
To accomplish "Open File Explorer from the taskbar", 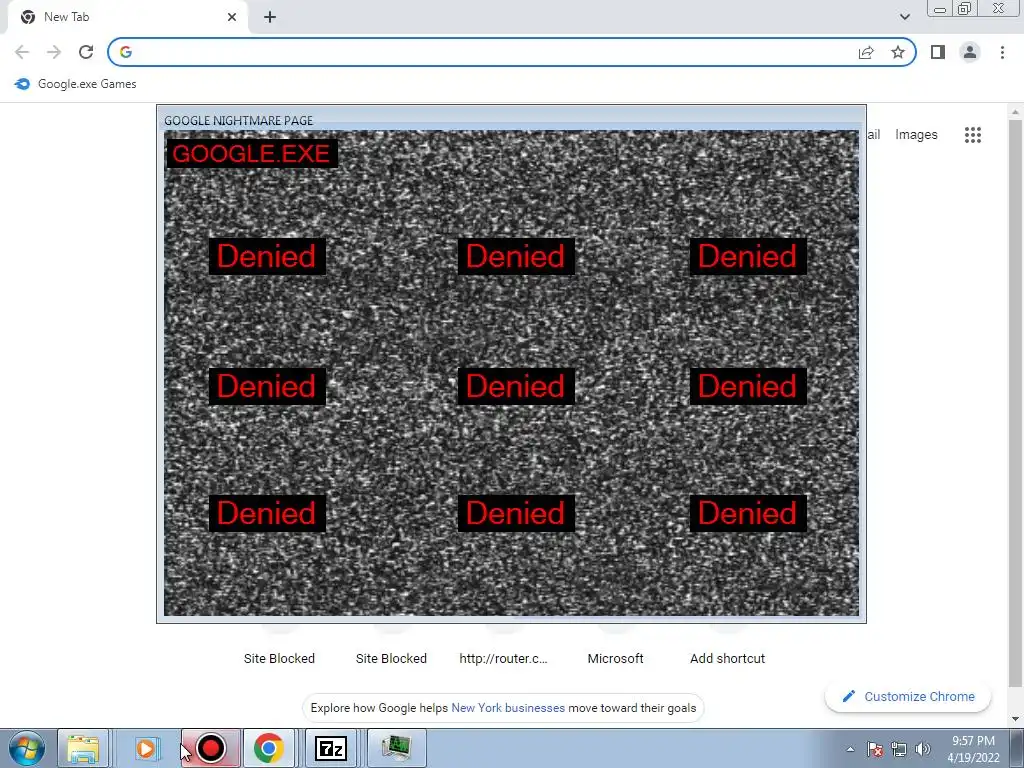I will 83,748.
